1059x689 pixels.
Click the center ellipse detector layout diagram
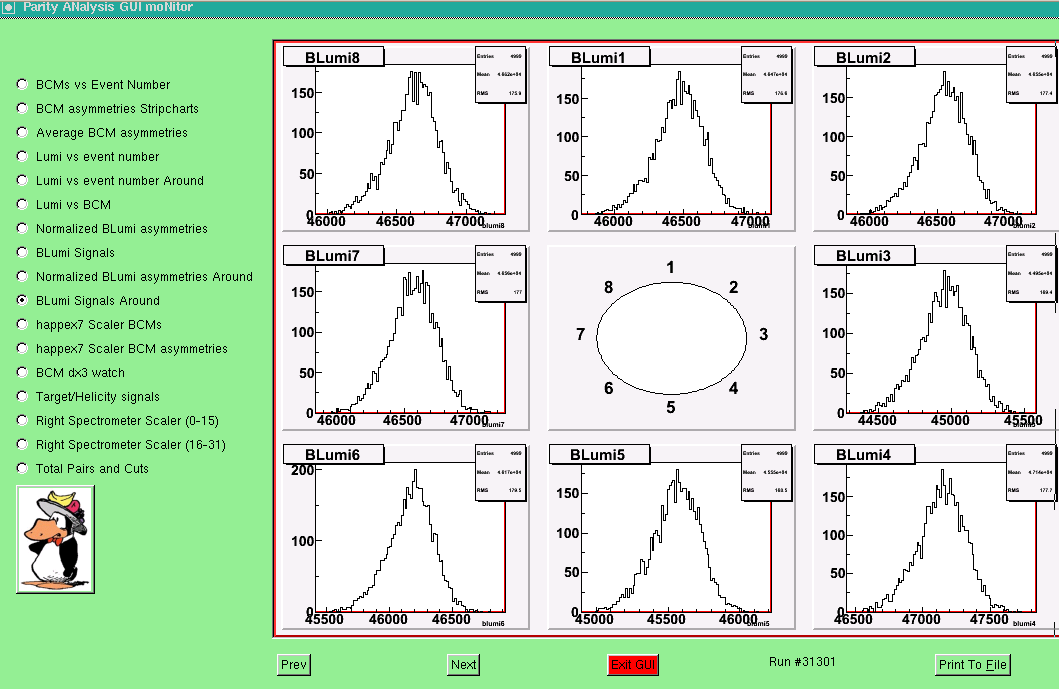pyautogui.click(x=671, y=338)
